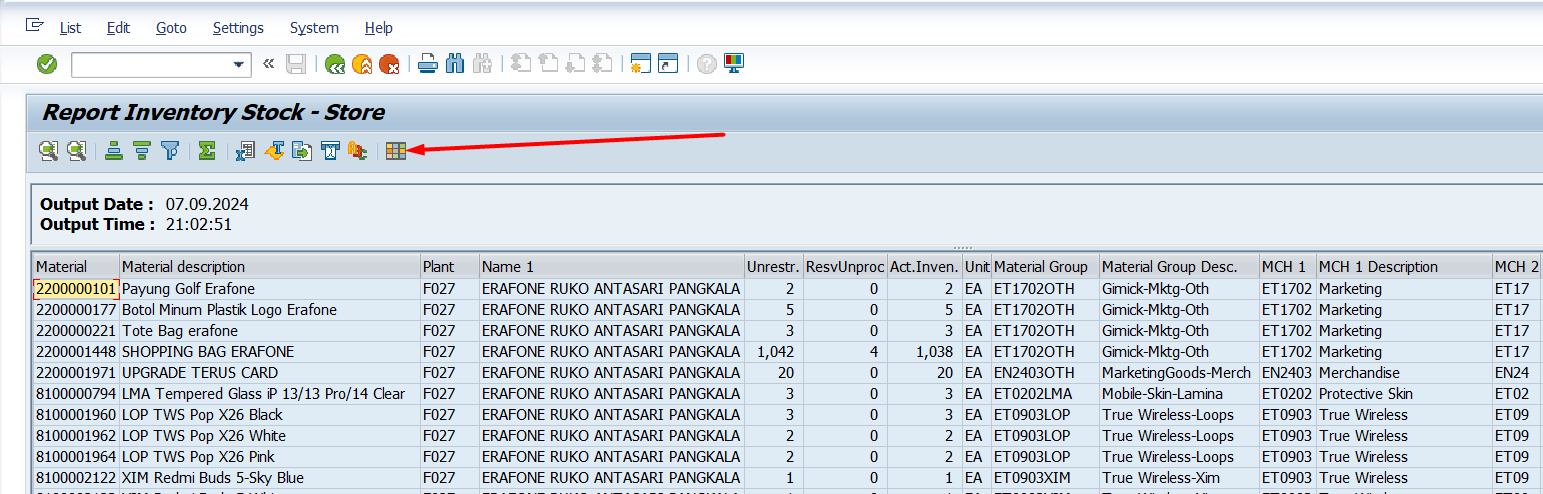
Task: Click the Change Layout grid icon
Action: [396, 151]
